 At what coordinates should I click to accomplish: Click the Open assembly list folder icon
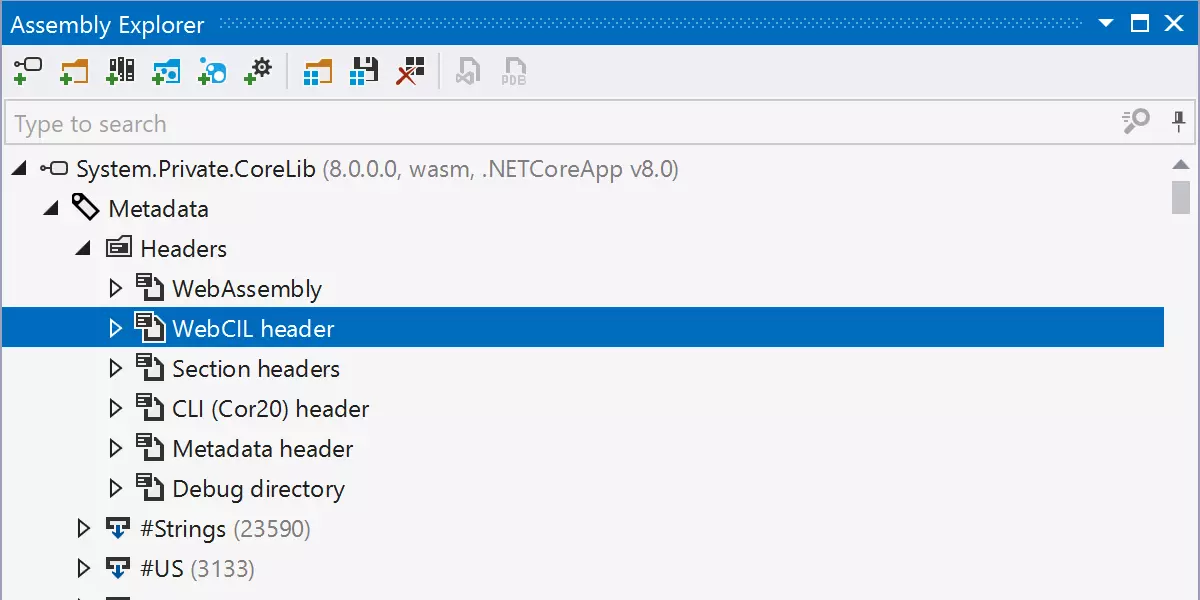[317, 70]
